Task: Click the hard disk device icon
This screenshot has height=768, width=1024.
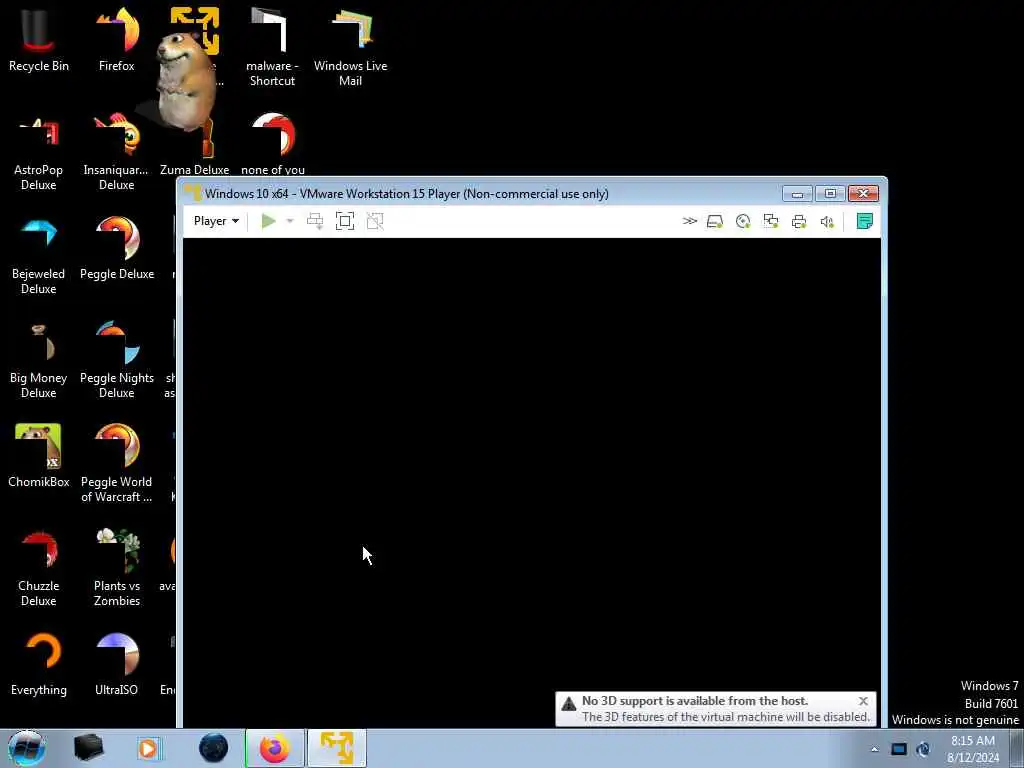Action: 715,222
